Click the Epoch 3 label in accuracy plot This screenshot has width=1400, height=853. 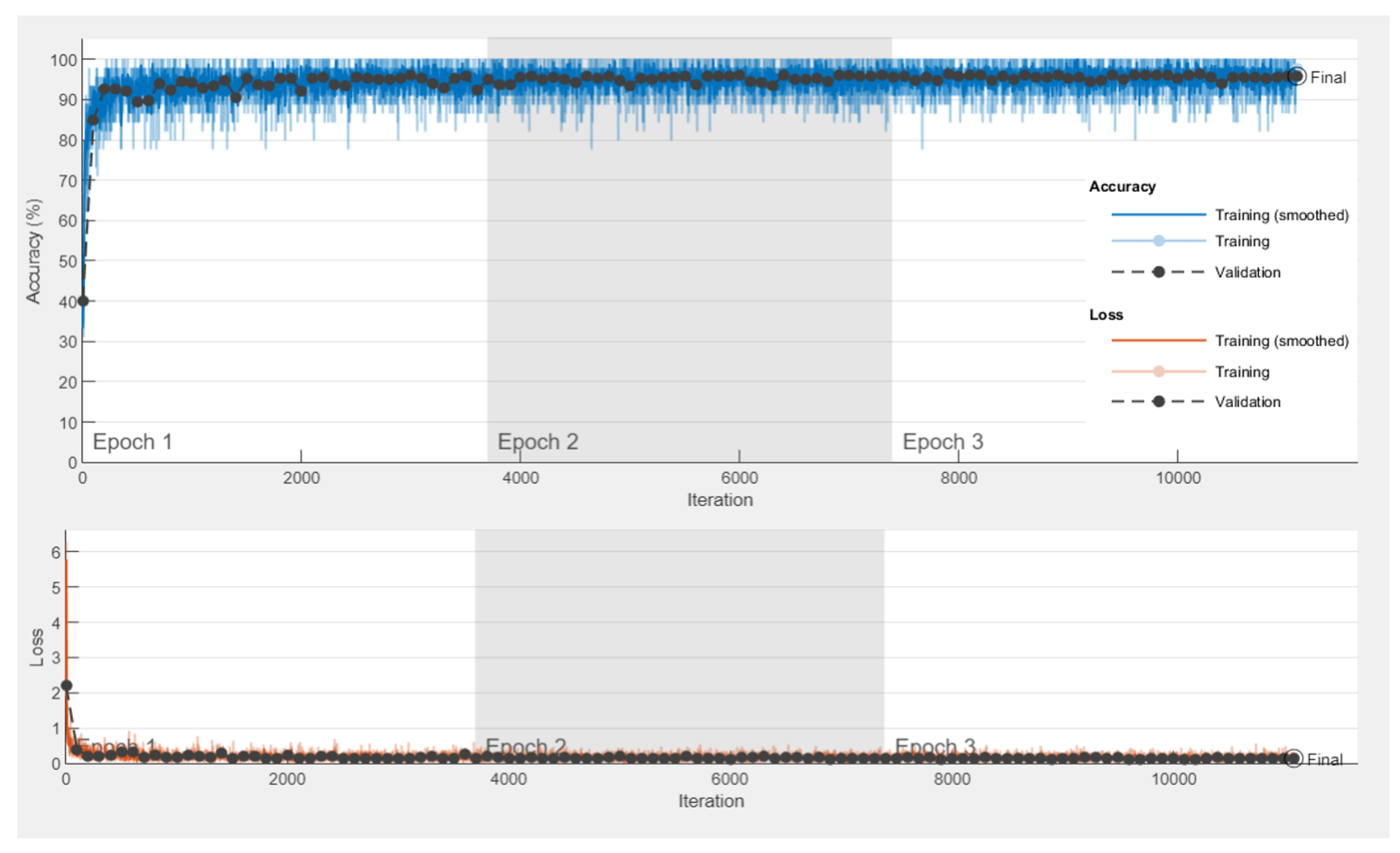coord(943,442)
